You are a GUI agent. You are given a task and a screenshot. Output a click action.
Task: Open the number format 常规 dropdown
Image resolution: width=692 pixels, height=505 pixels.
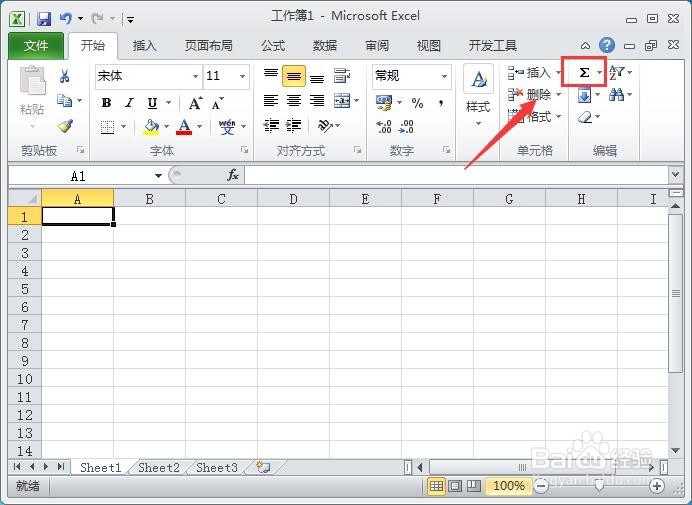444,76
